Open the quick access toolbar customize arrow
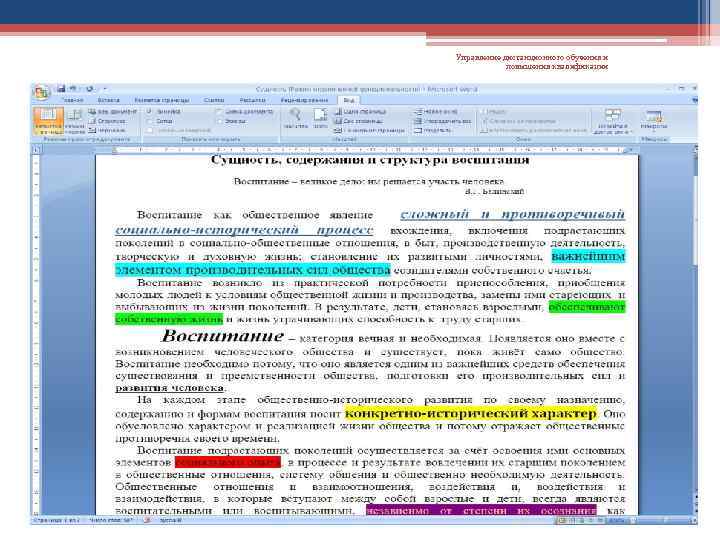The width and height of the screenshot is (720, 540). [105, 89]
